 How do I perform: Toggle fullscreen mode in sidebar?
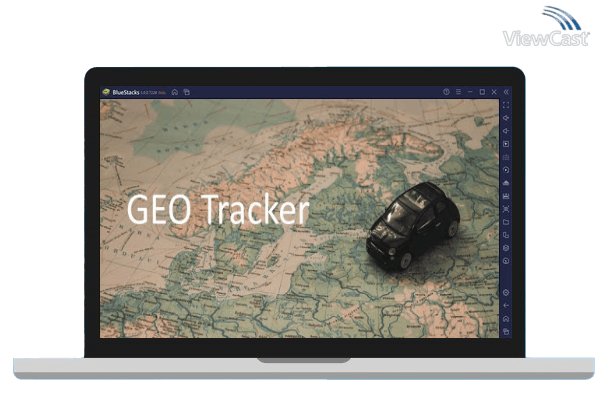coord(506,105)
